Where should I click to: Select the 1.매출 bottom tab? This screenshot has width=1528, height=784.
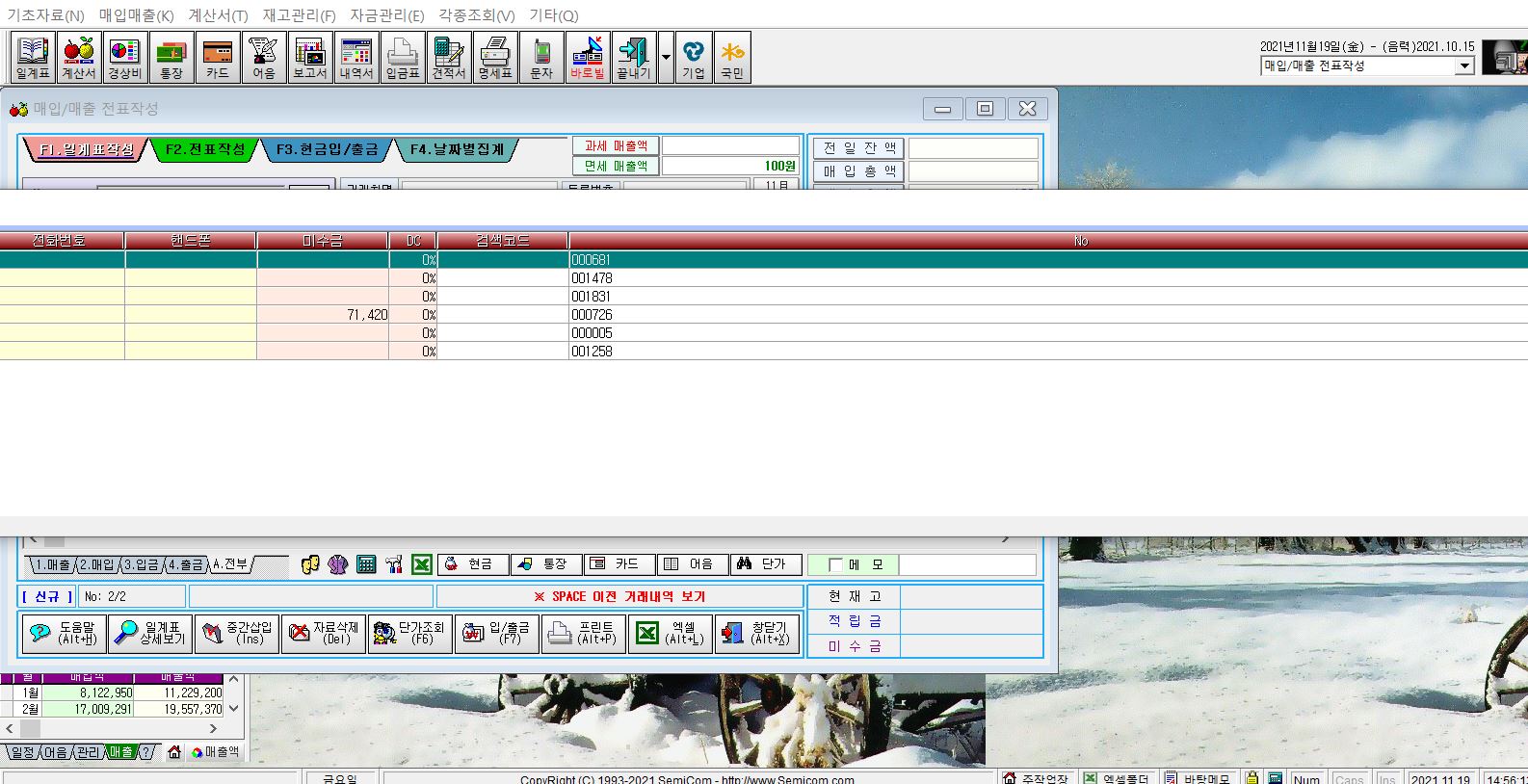click(x=52, y=565)
